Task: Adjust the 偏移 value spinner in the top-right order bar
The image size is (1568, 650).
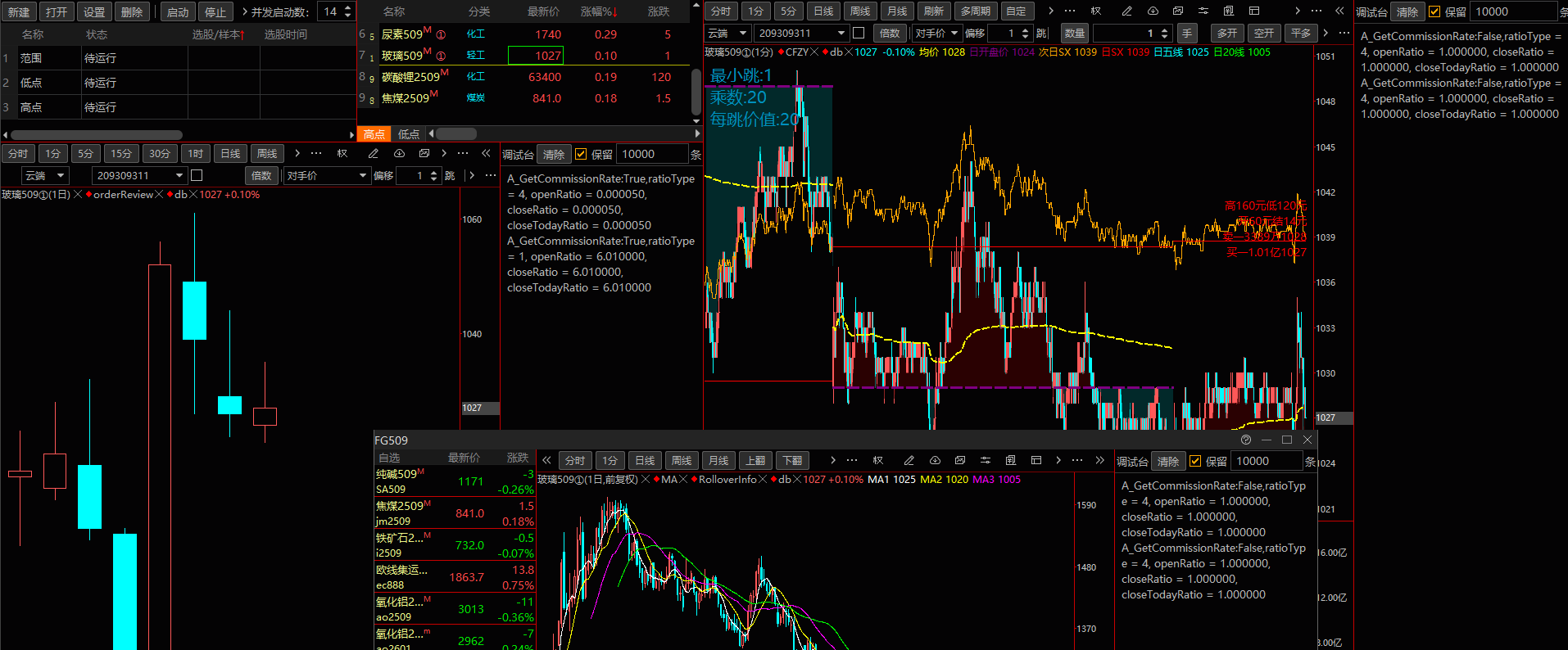Action: click(x=1025, y=33)
